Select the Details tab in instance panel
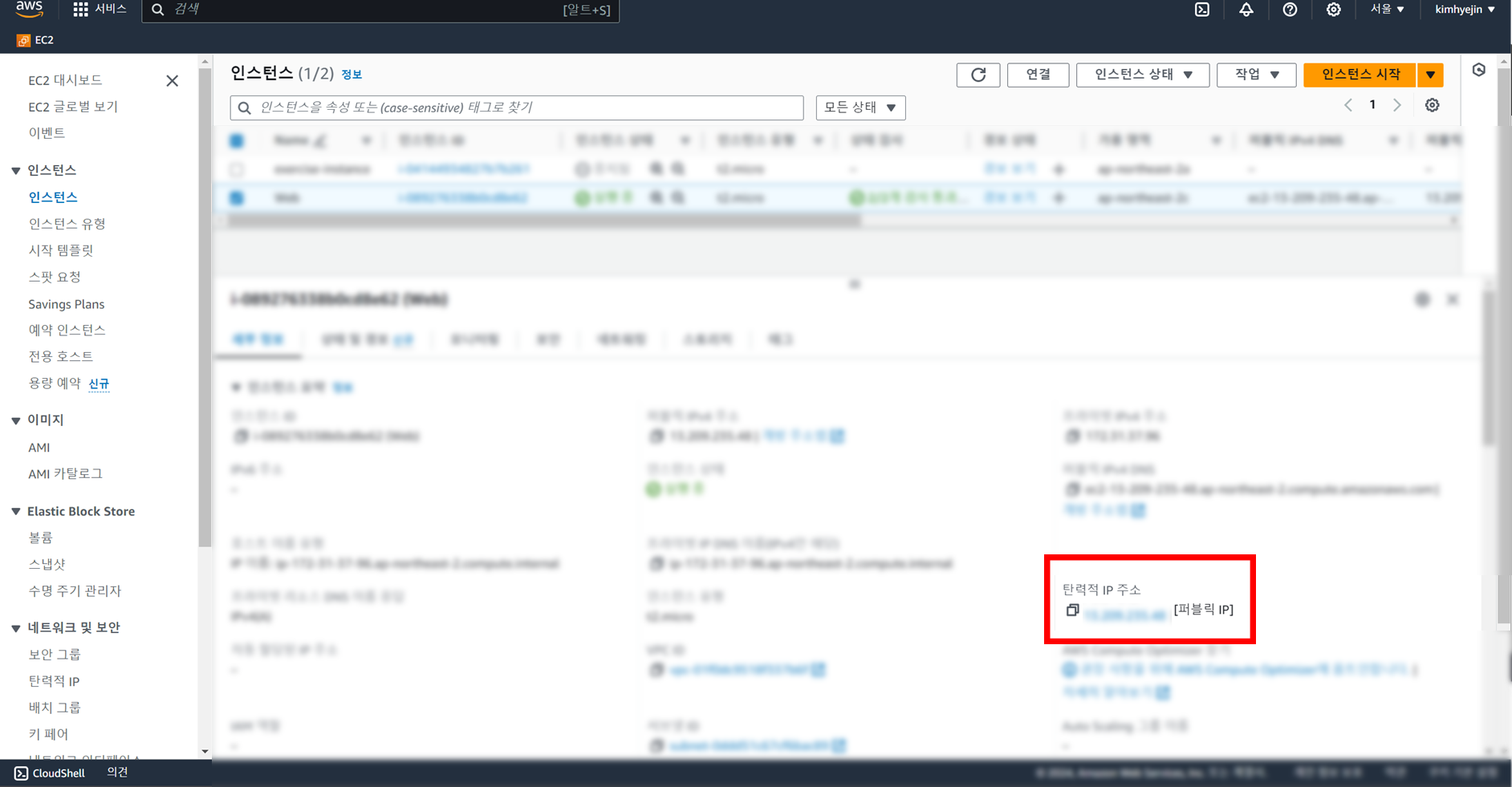The image size is (1512, 787). (x=258, y=339)
